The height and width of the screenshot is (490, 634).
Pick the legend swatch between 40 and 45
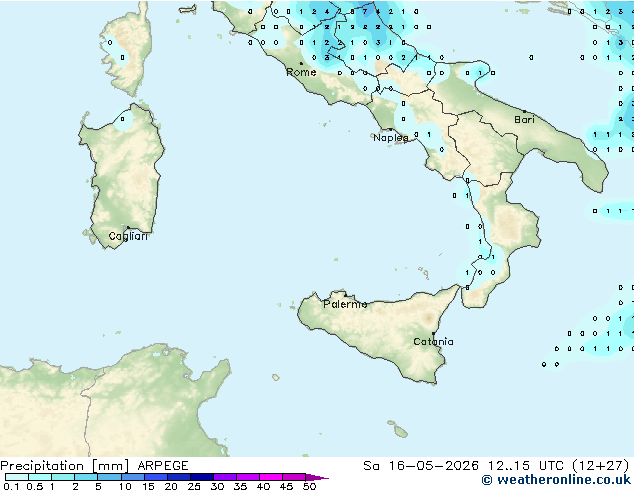(271, 477)
